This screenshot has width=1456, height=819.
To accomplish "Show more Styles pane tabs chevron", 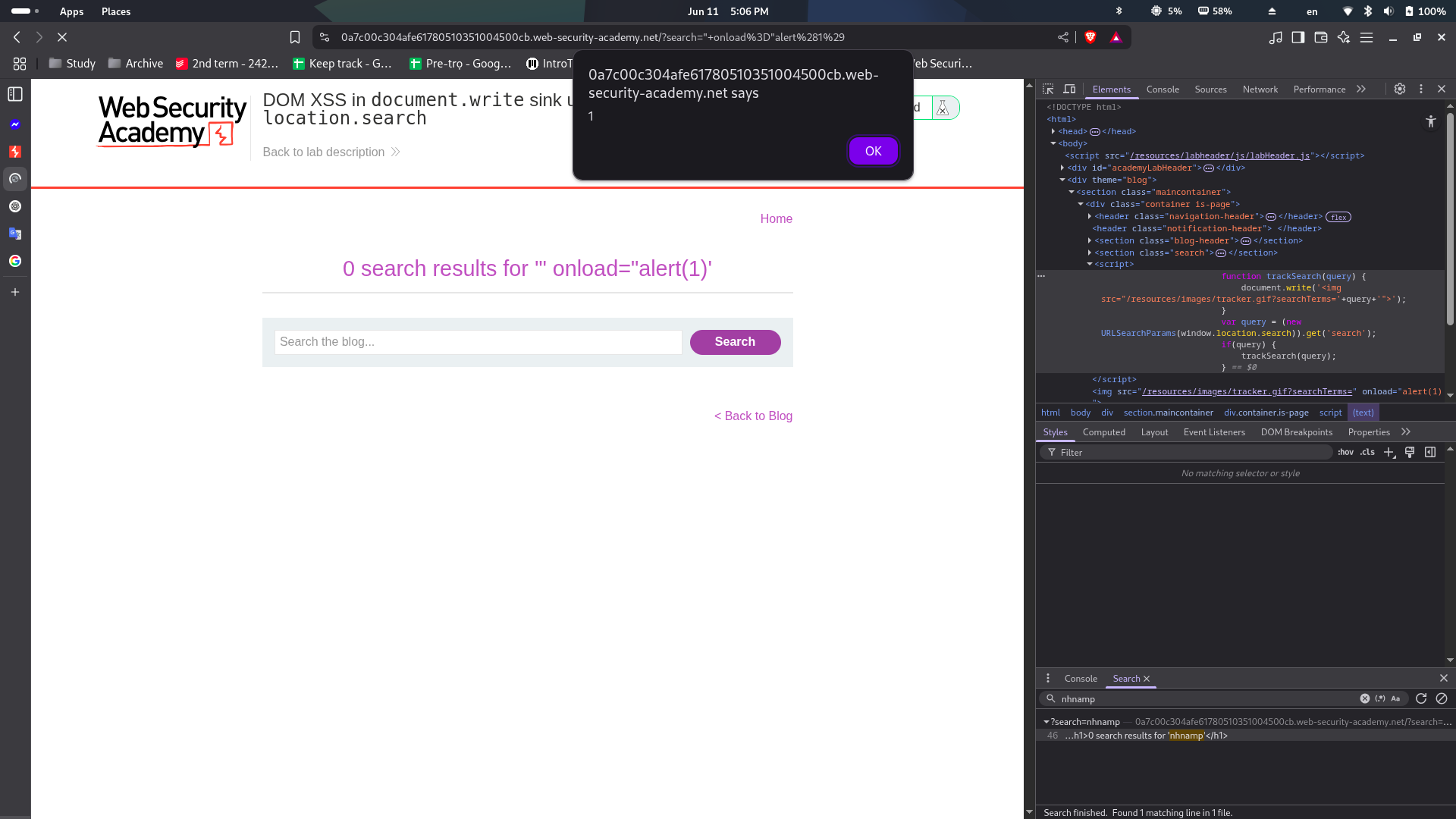I will 1406,431.
